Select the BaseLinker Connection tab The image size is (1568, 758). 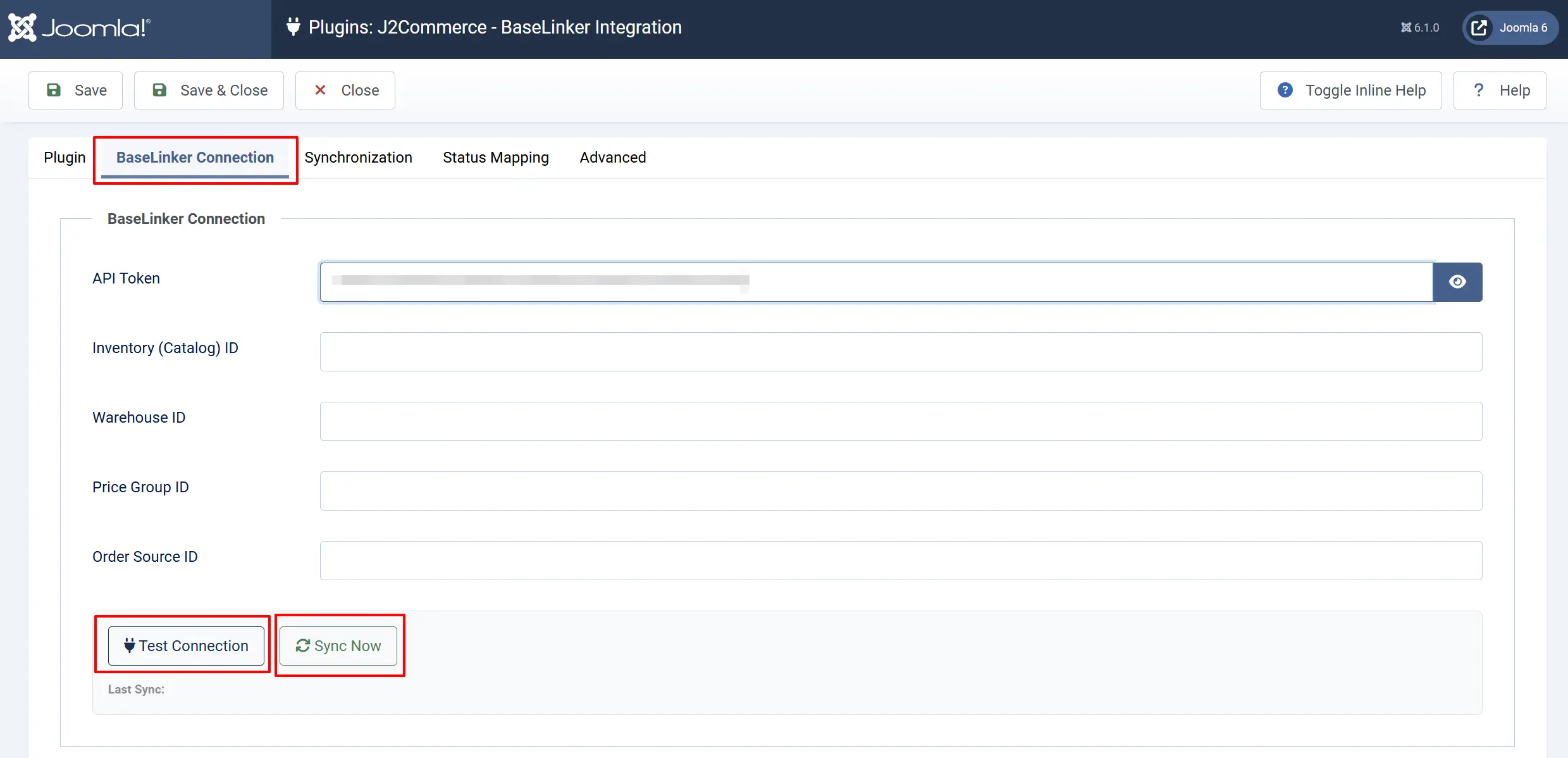195,158
